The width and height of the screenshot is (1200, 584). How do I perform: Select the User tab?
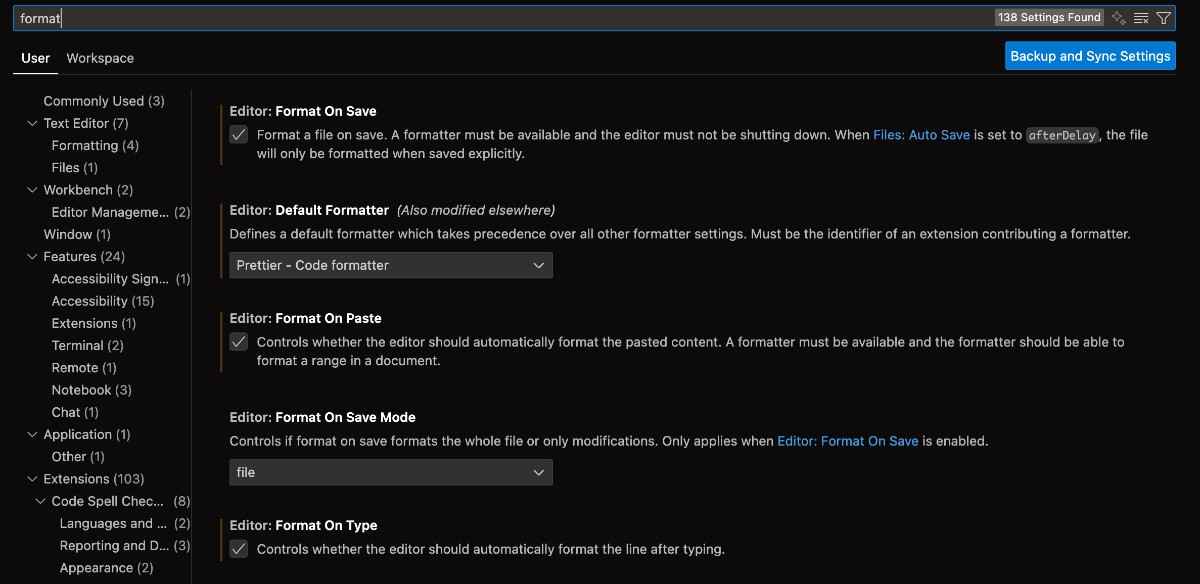pyautogui.click(x=35, y=58)
